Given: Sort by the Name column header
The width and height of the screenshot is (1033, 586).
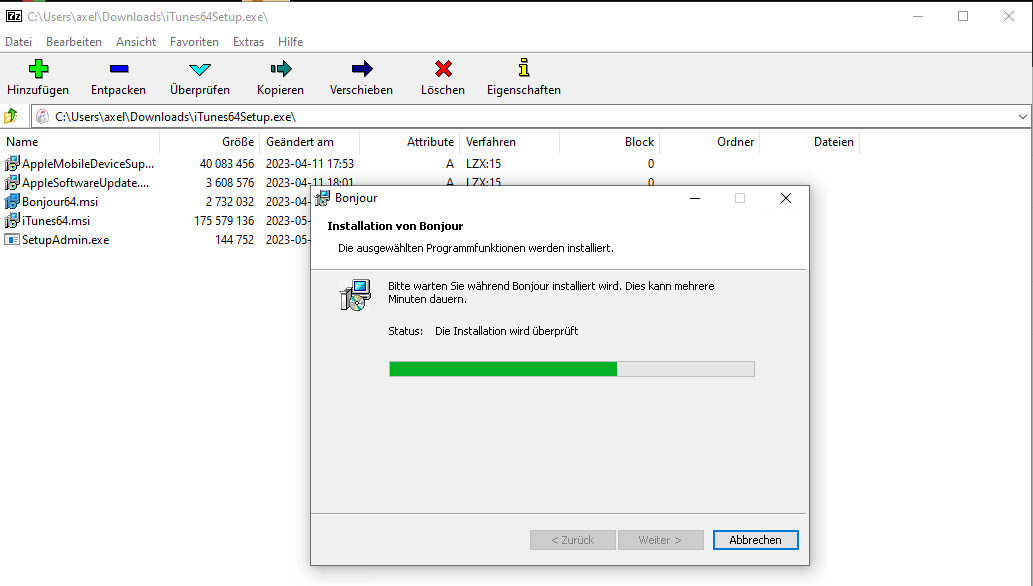Looking at the screenshot, I should click(80, 142).
